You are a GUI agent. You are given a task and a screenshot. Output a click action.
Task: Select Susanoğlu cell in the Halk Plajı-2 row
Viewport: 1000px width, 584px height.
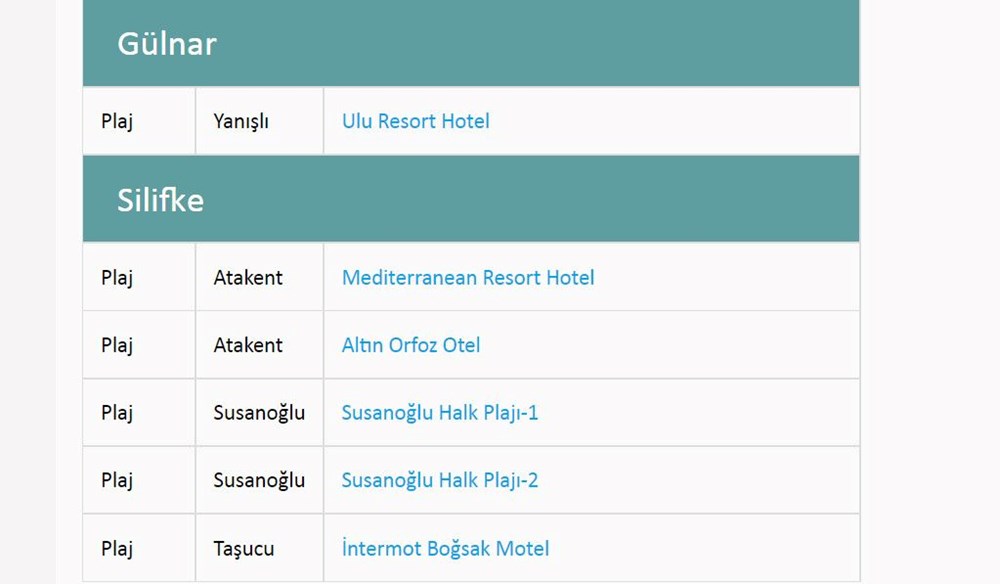259,481
